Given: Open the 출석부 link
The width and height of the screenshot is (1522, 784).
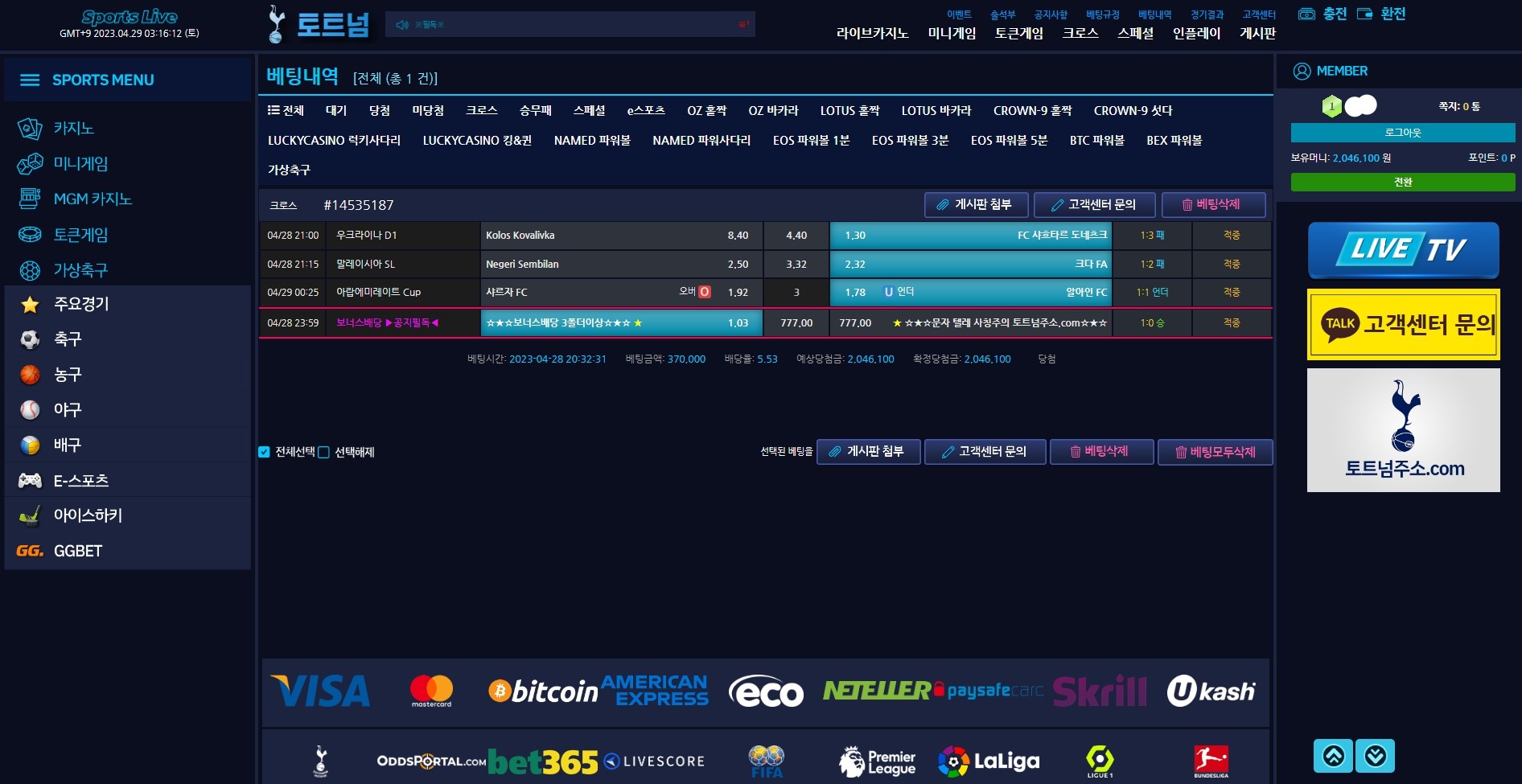Looking at the screenshot, I should [x=1002, y=14].
